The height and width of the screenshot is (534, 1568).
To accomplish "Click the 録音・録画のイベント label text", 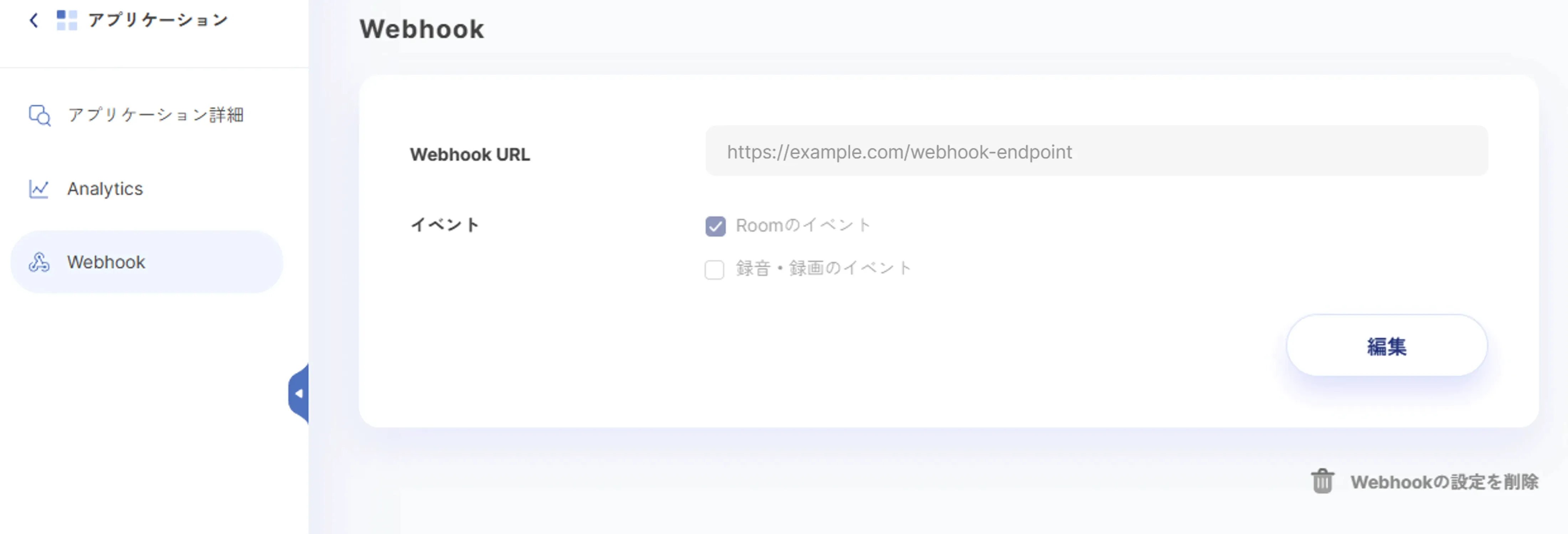I will [823, 268].
